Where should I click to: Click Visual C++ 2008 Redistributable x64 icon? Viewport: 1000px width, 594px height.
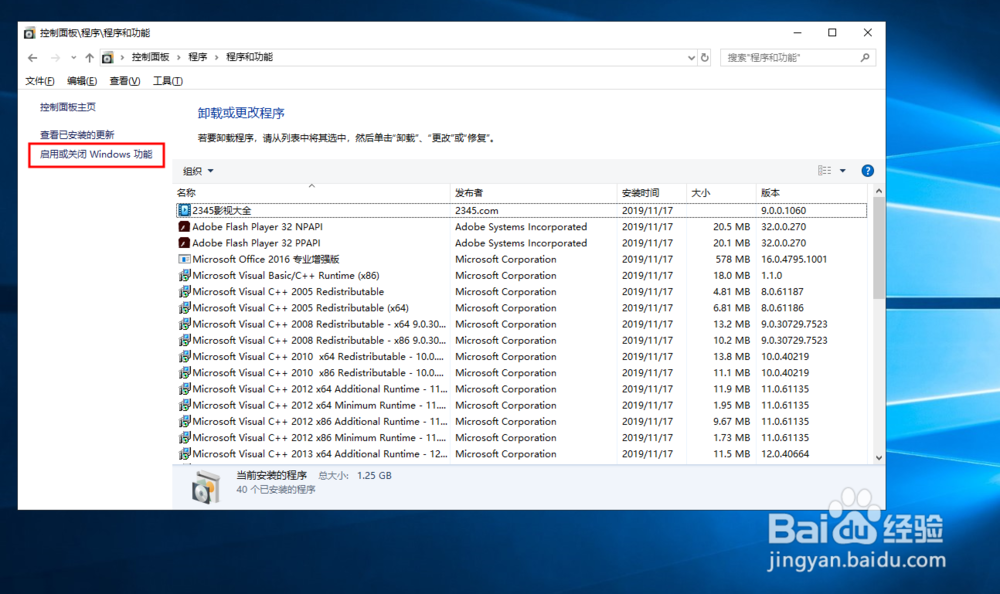pyautogui.click(x=184, y=324)
